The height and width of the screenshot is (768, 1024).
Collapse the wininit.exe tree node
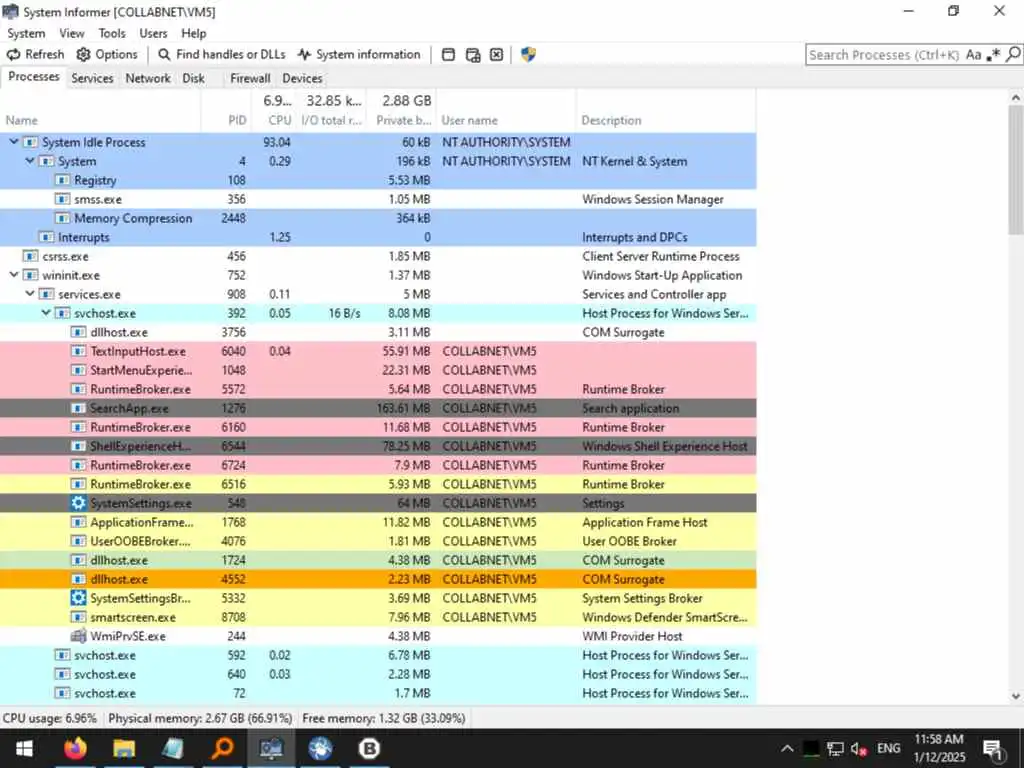14,275
